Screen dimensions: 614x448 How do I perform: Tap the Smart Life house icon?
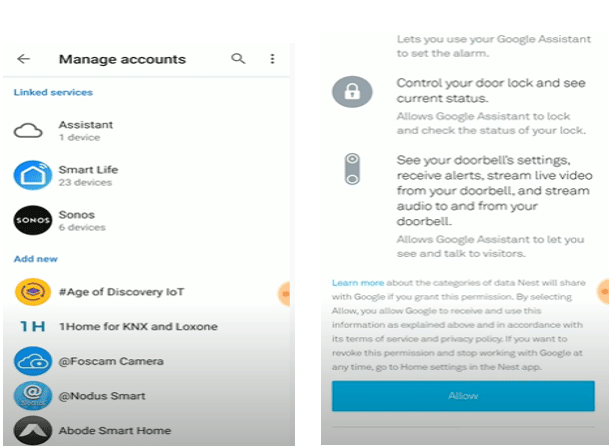[x=33, y=175]
